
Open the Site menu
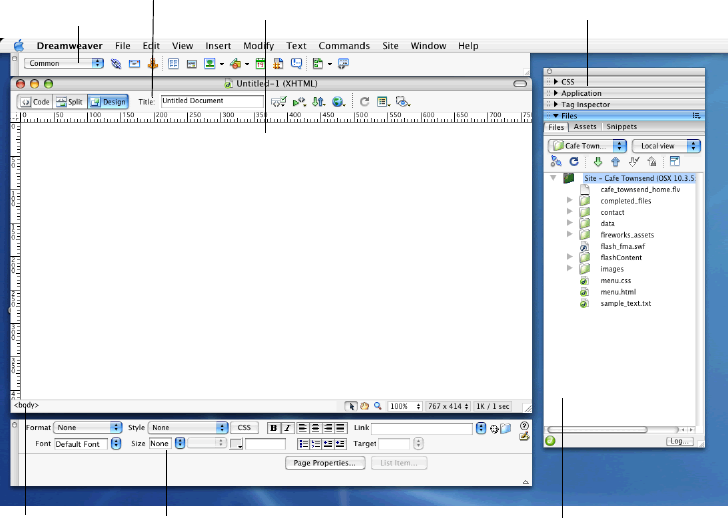pos(390,46)
